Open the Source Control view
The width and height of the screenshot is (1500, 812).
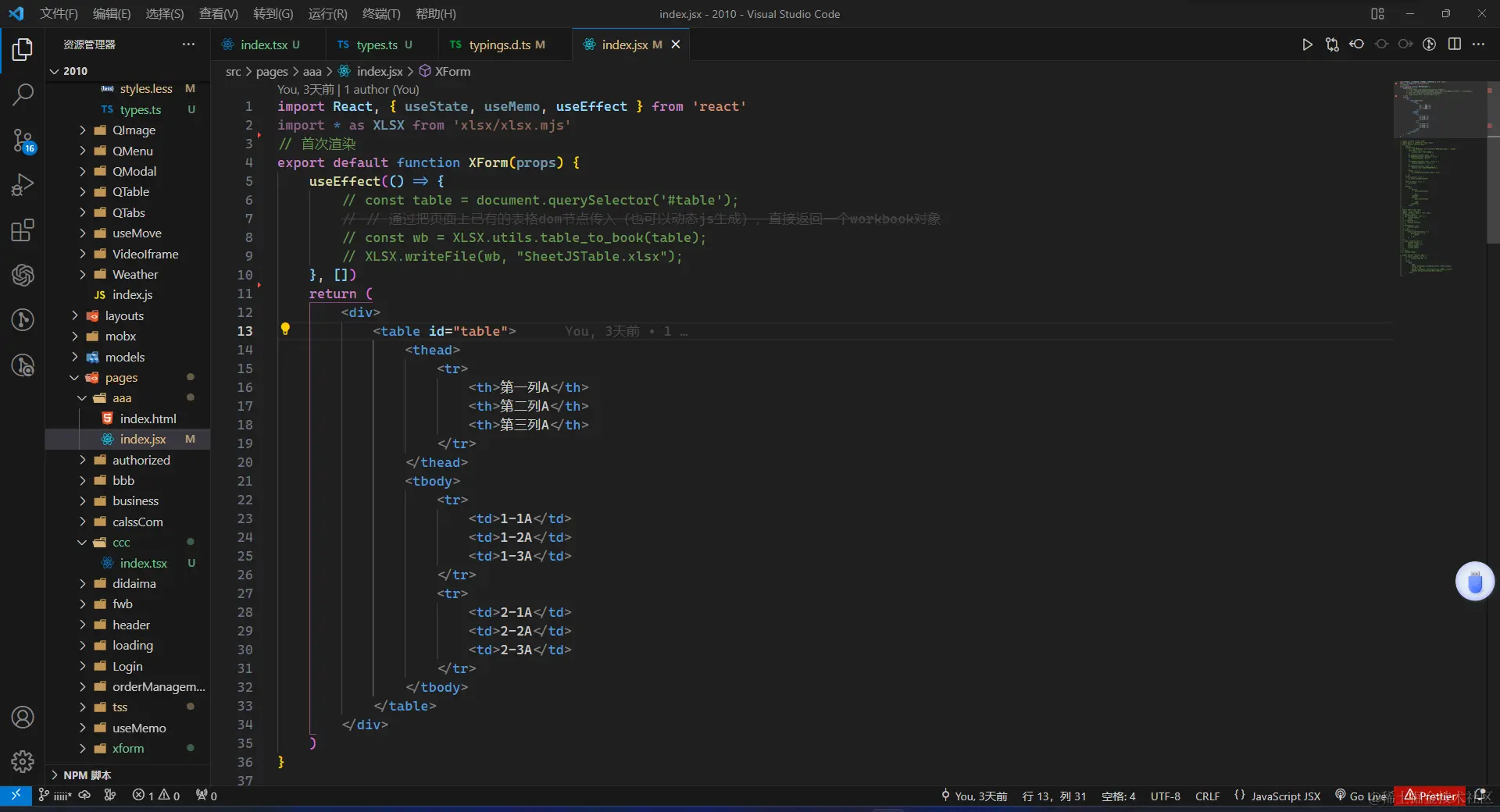pyautogui.click(x=23, y=141)
